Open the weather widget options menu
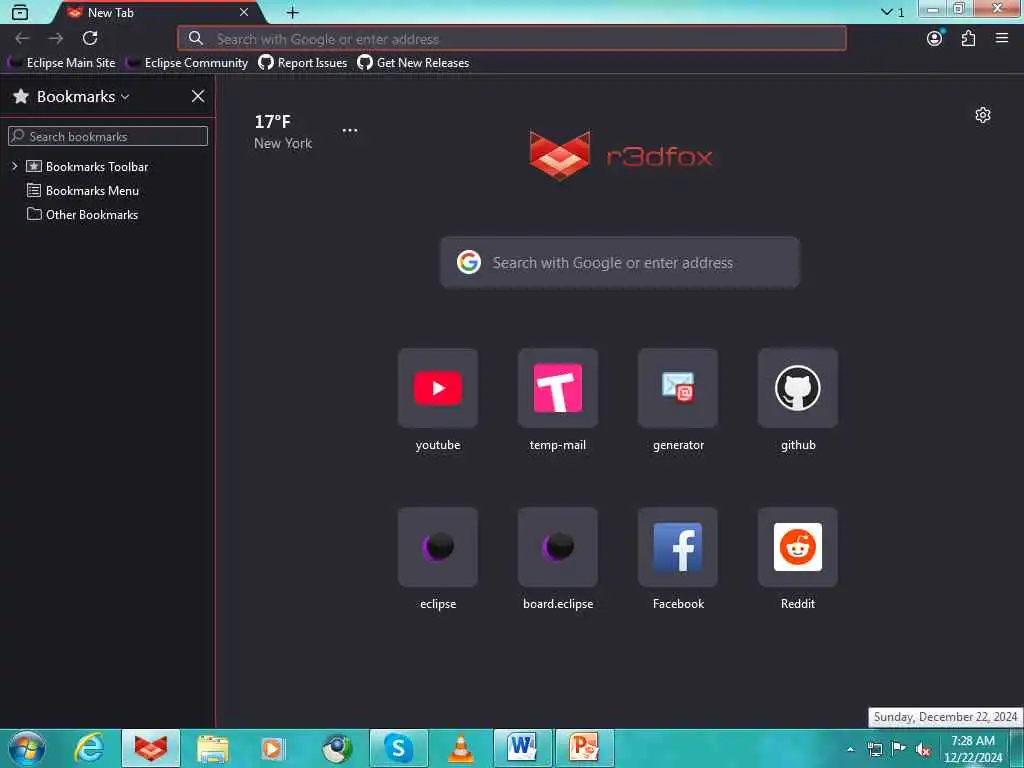 tap(350, 130)
